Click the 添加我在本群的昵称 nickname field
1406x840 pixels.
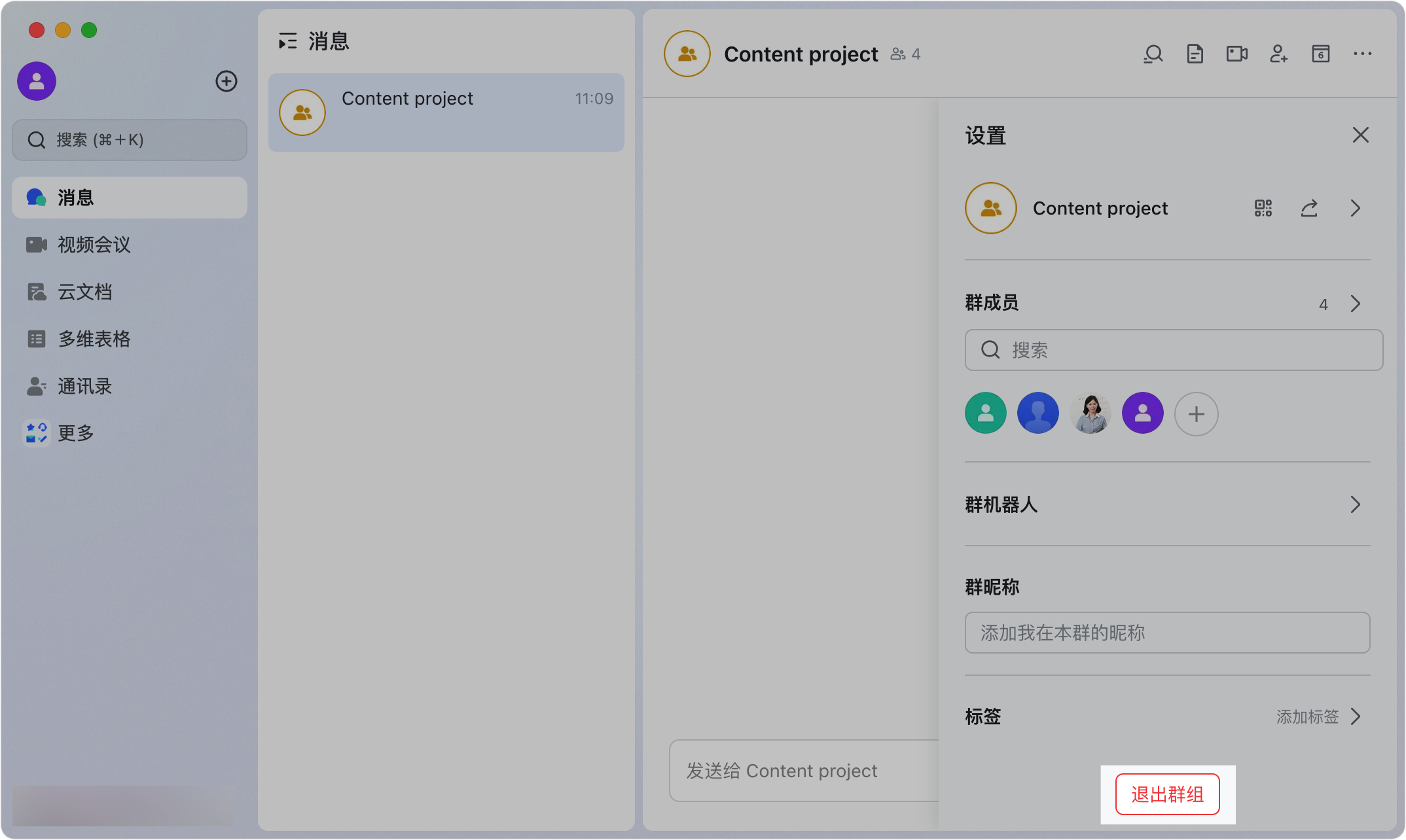coord(1168,633)
